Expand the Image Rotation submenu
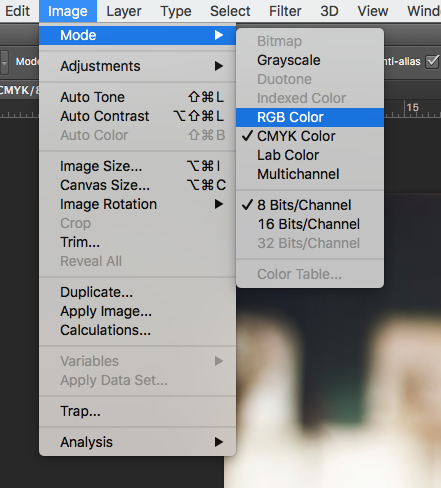Viewport: 441px width, 488px height. point(137,204)
